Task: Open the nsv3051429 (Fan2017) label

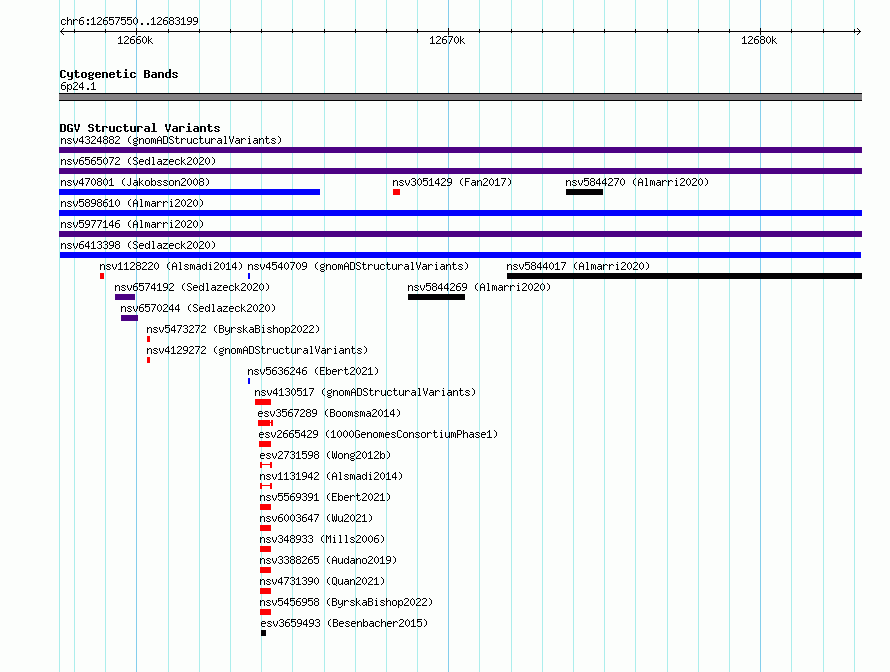Action: (x=452, y=182)
